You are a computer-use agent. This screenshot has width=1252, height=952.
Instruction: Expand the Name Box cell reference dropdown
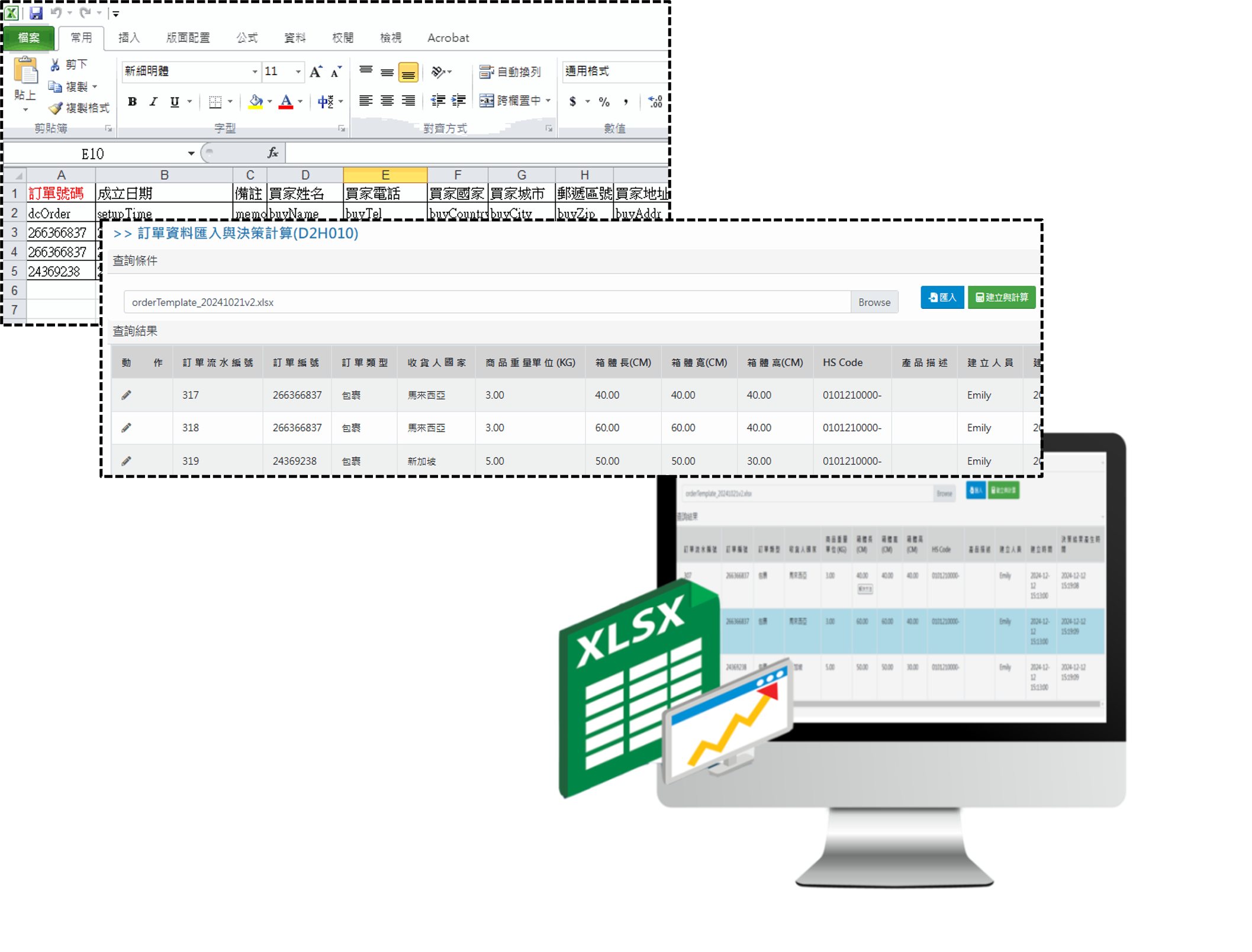coord(191,154)
